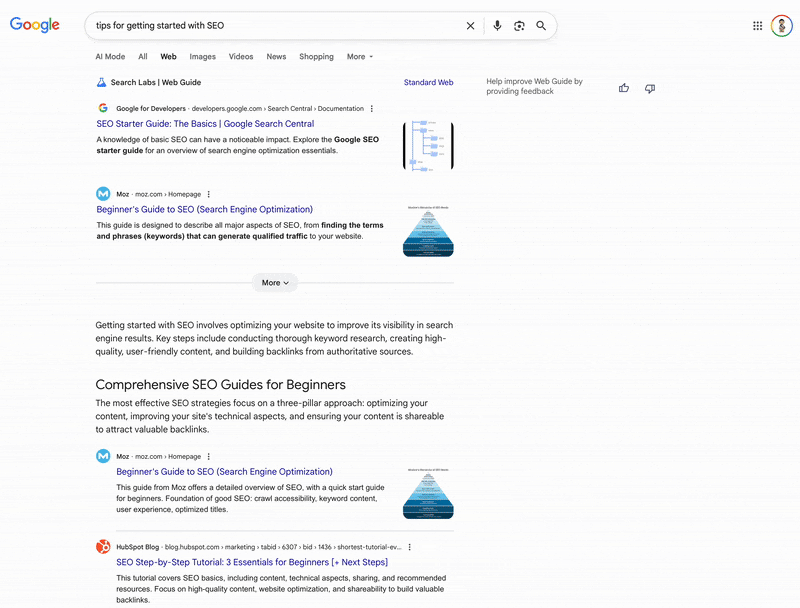Open the Google apps grid
800x608 pixels.
click(758, 25)
